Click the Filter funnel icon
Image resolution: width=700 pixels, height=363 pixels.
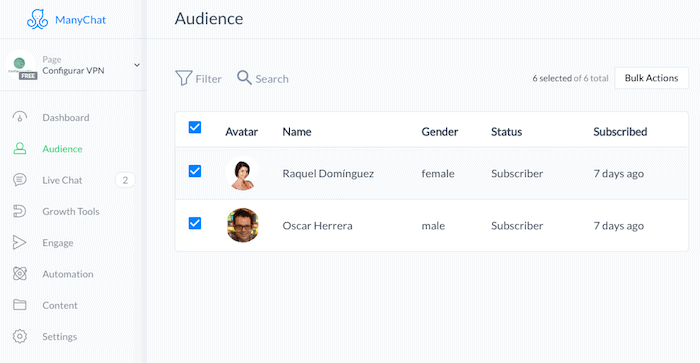(183, 78)
